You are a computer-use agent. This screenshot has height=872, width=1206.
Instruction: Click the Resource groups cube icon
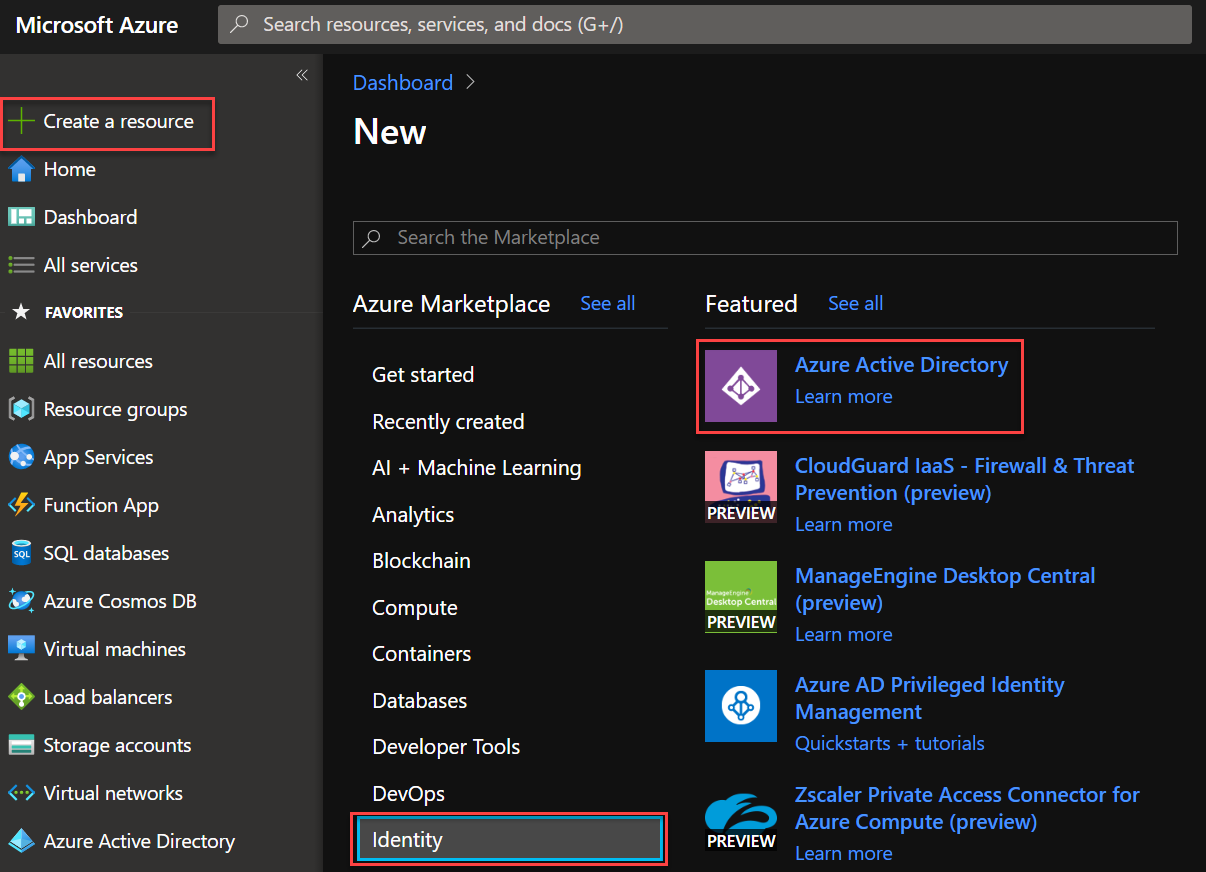[x=21, y=409]
